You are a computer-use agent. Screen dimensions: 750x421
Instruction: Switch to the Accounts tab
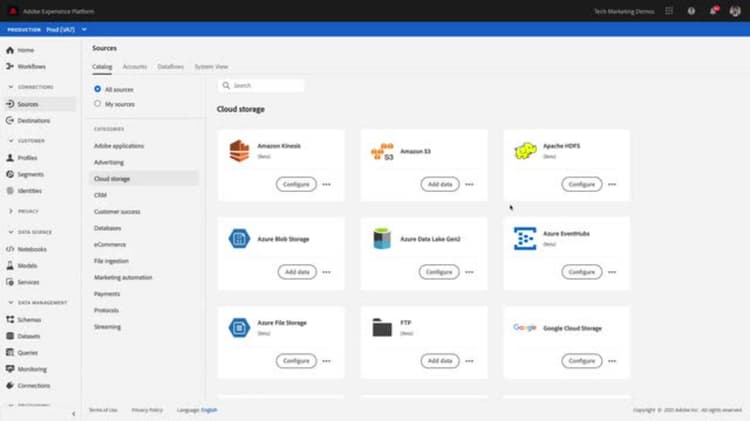pos(135,66)
